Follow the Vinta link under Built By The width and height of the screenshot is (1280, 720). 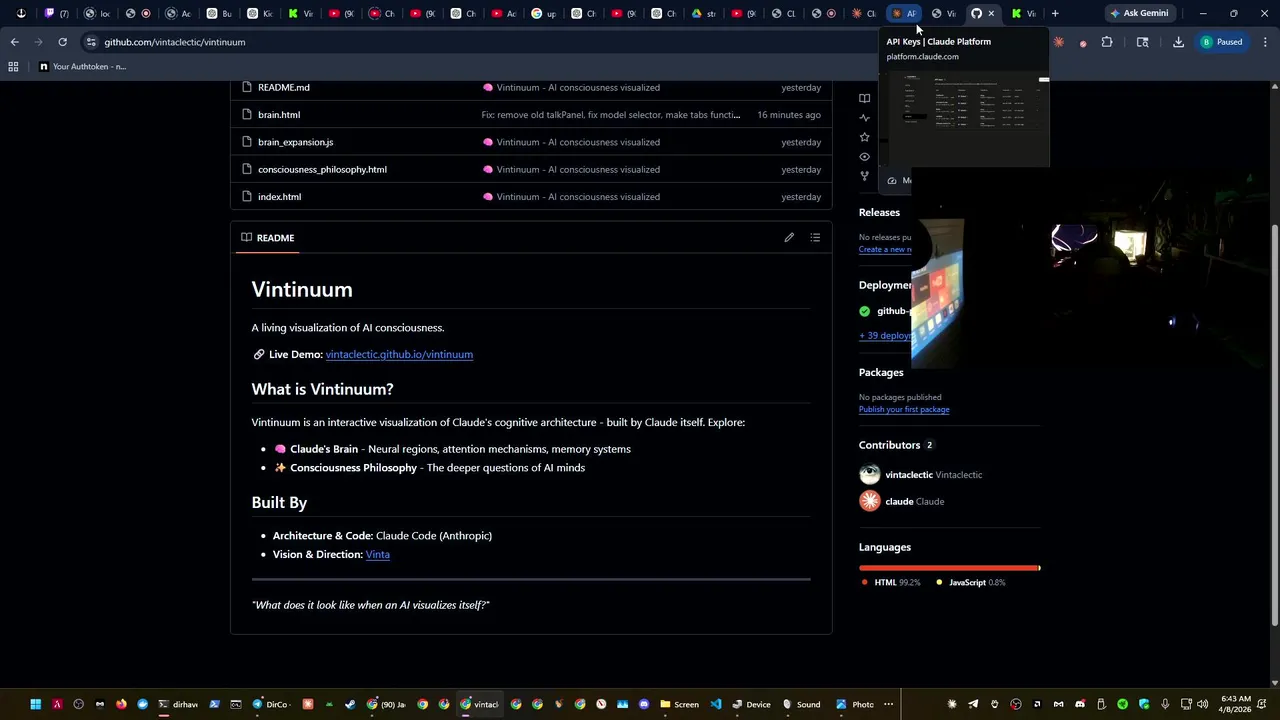pyautogui.click(x=377, y=554)
